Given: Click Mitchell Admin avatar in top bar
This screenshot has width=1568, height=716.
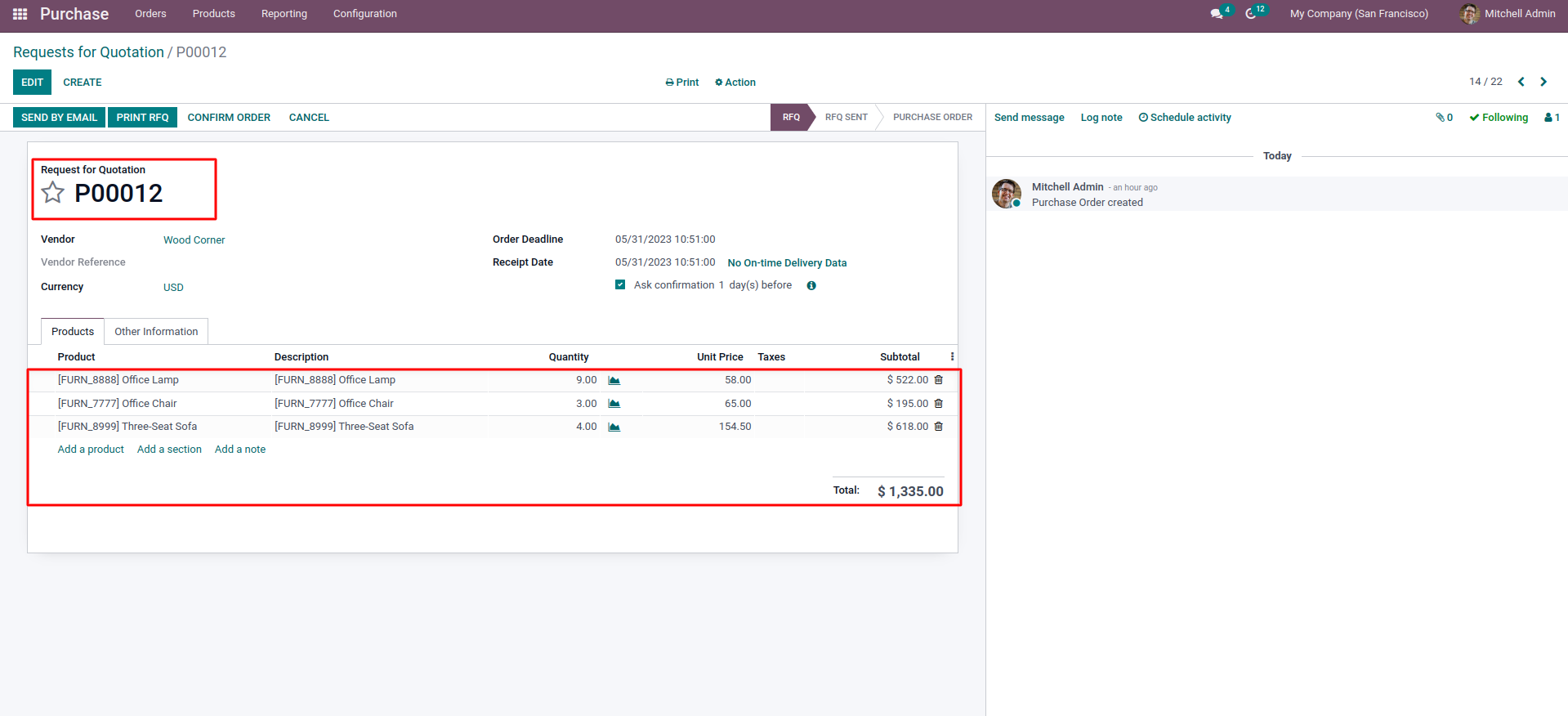Looking at the screenshot, I should pyautogui.click(x=1469, y=14).
